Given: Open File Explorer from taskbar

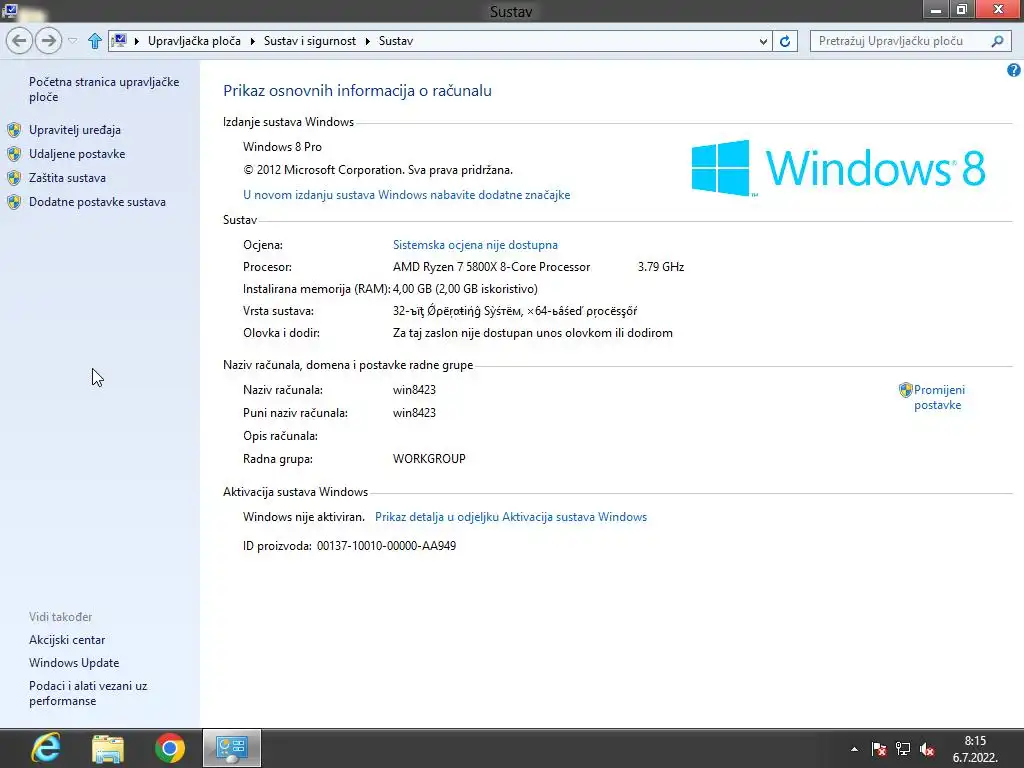Looking at the screenshot, I should tap(108, 748).
